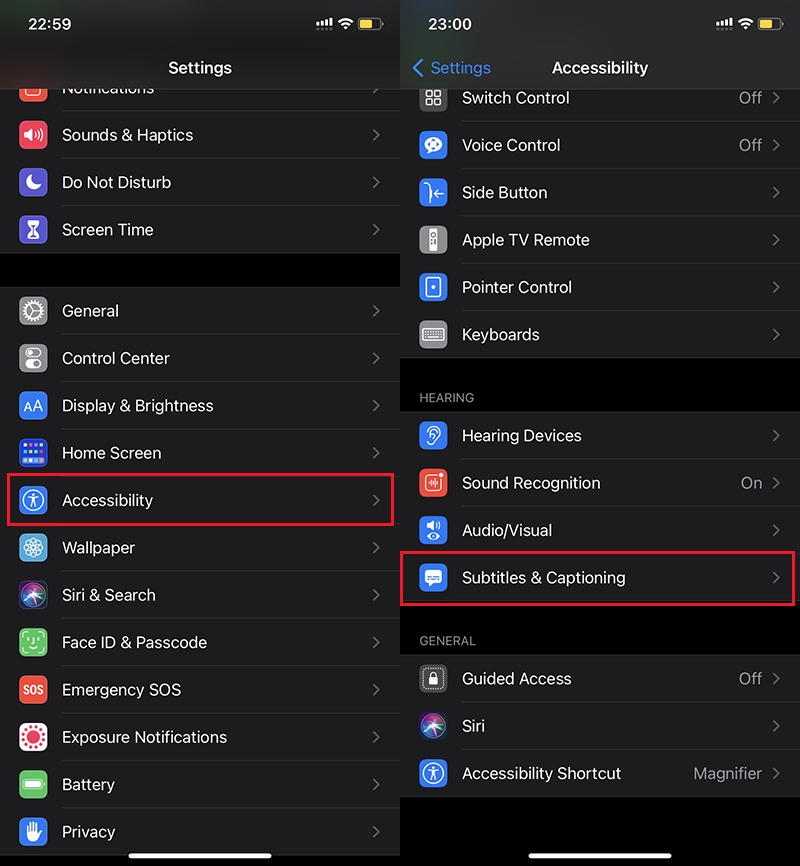
Task: Tap the Screen Time hourglass icon
Action: 33,230
